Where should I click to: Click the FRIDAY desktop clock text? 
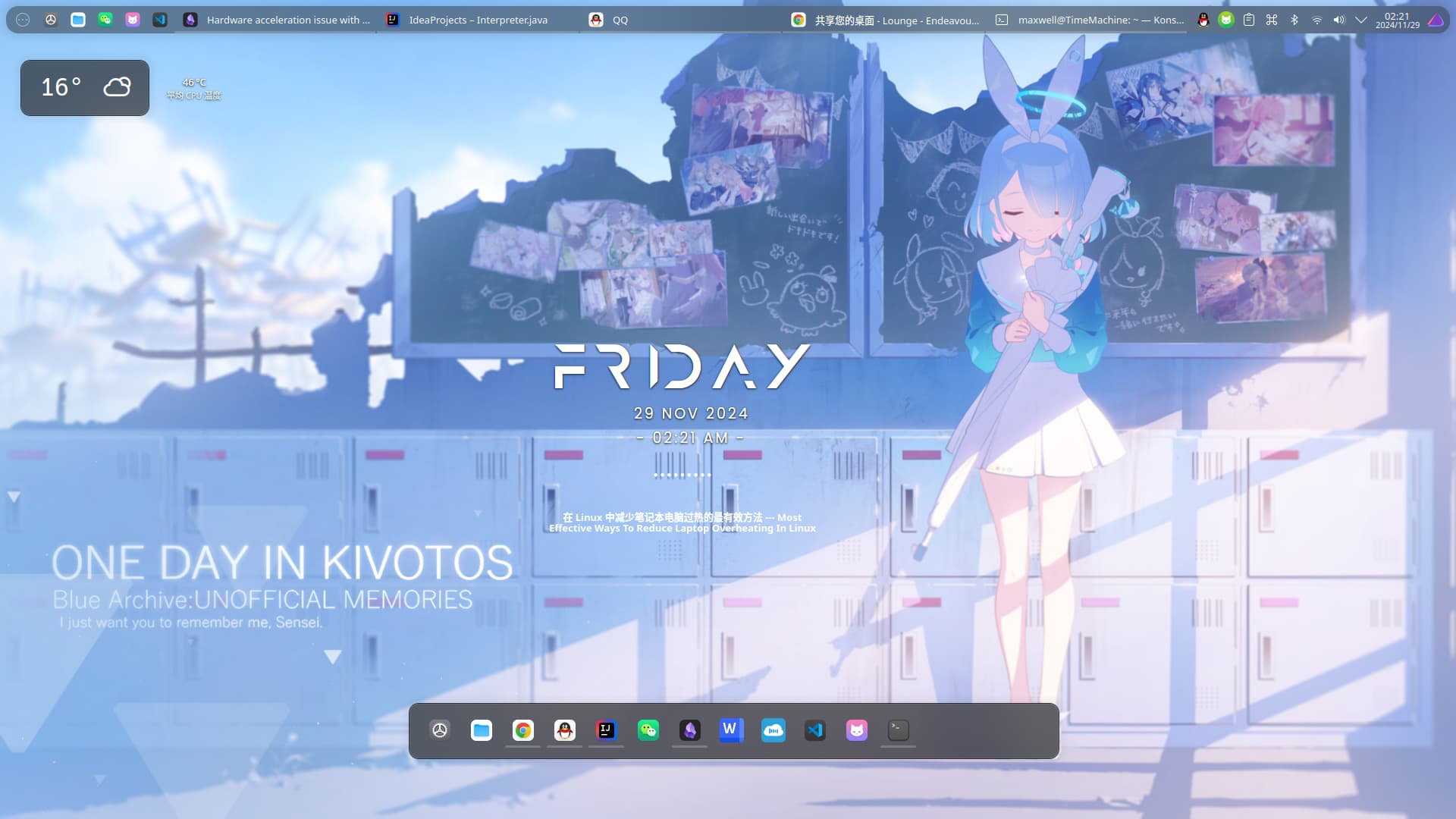click(x=682, y=367)
